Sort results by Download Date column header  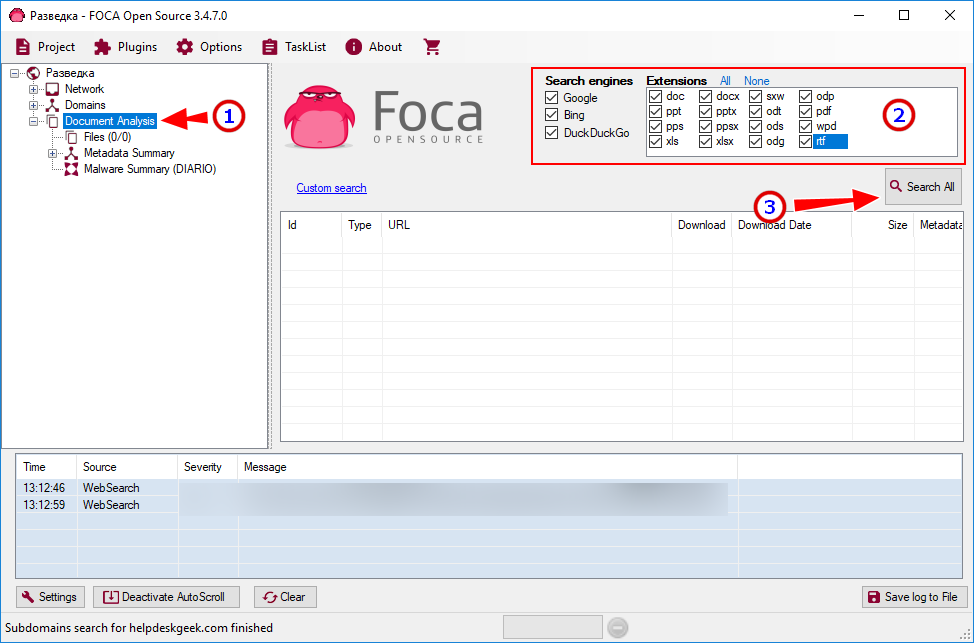792,225
